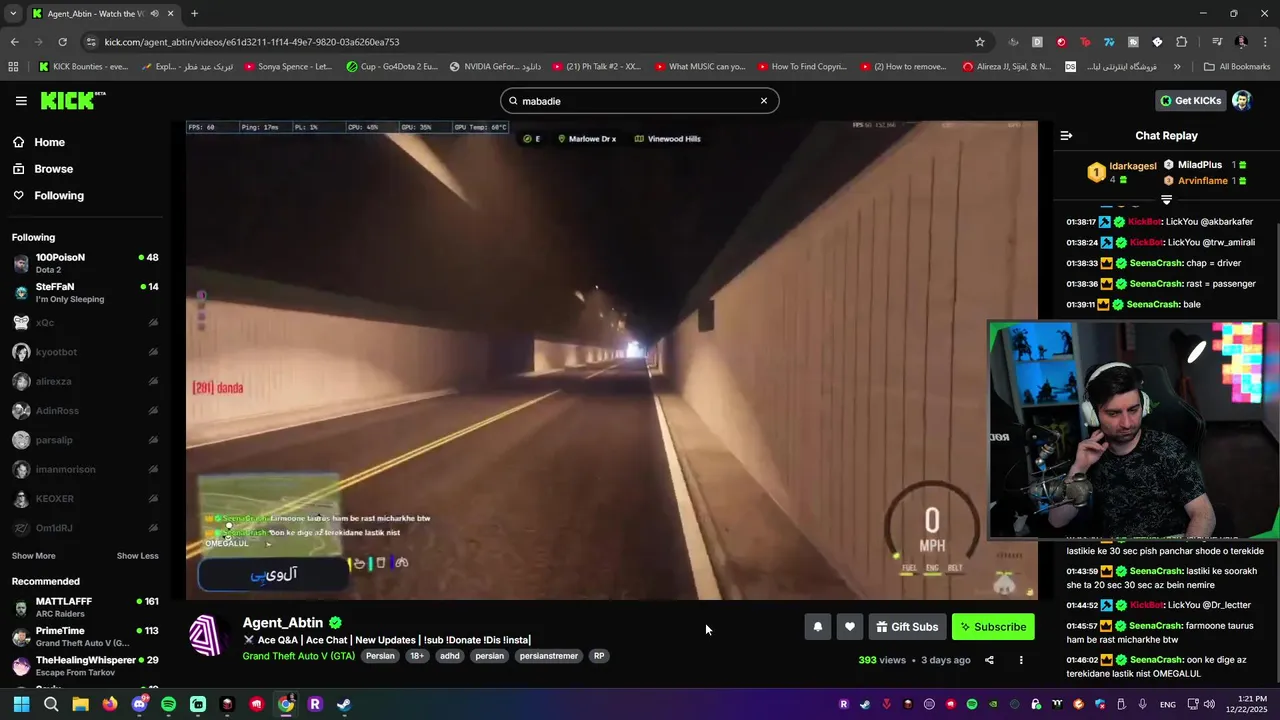Image resolution: width=1280 pixels, height=720 pixels.
Task: Click Agent_Abtin channel avatar
Action: click(x=208, y=636)
